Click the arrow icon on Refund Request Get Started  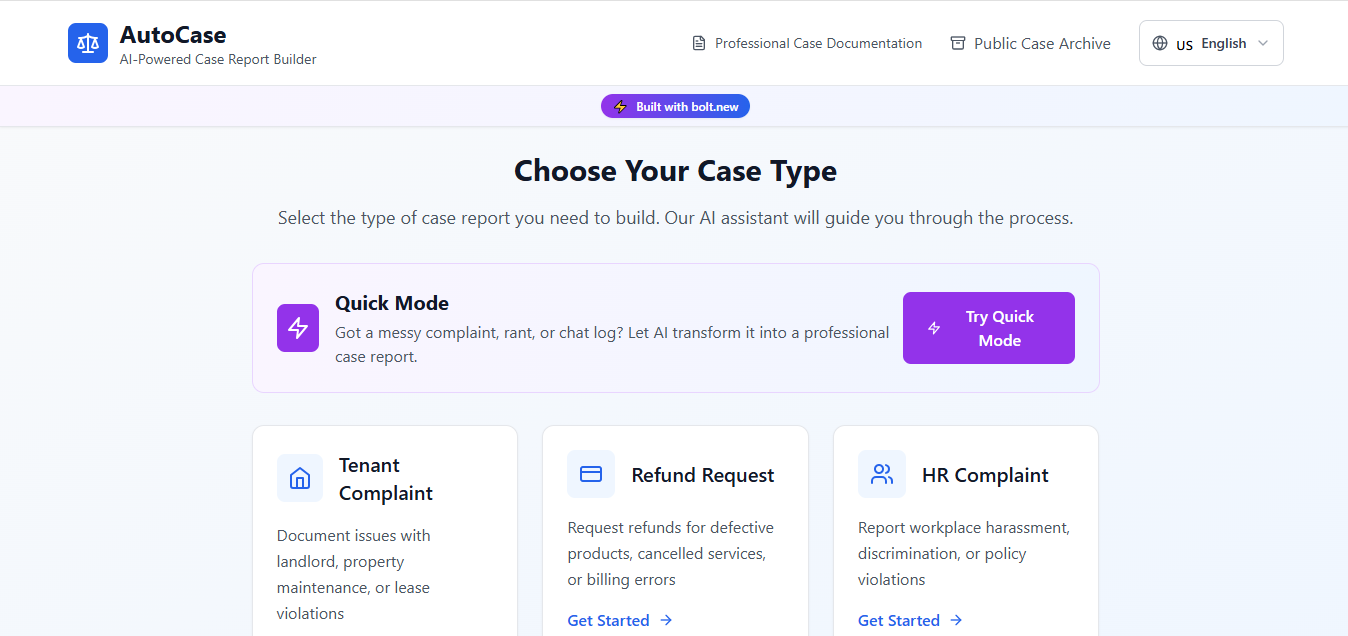pos(667,620)
